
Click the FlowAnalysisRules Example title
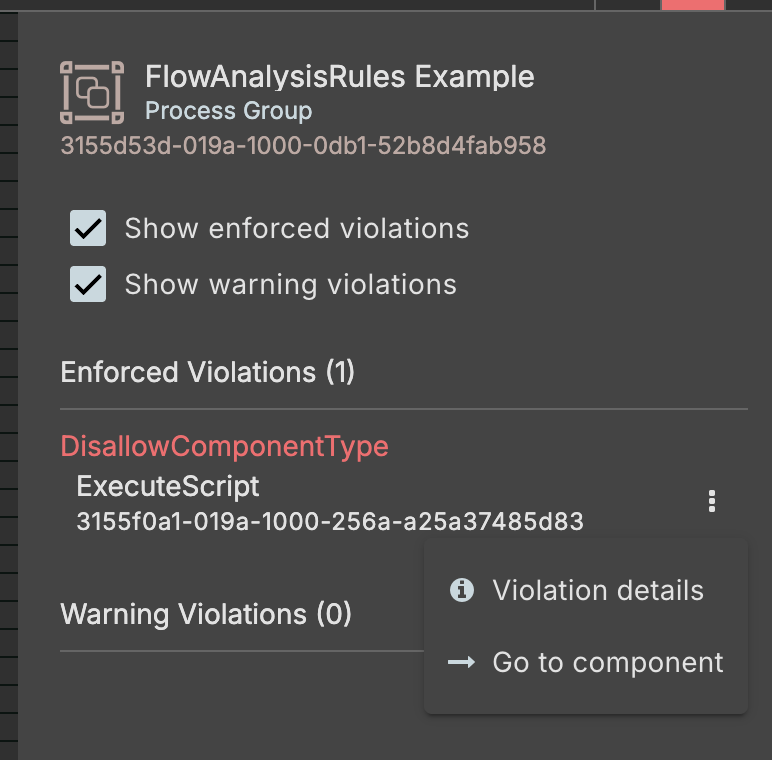339,76
